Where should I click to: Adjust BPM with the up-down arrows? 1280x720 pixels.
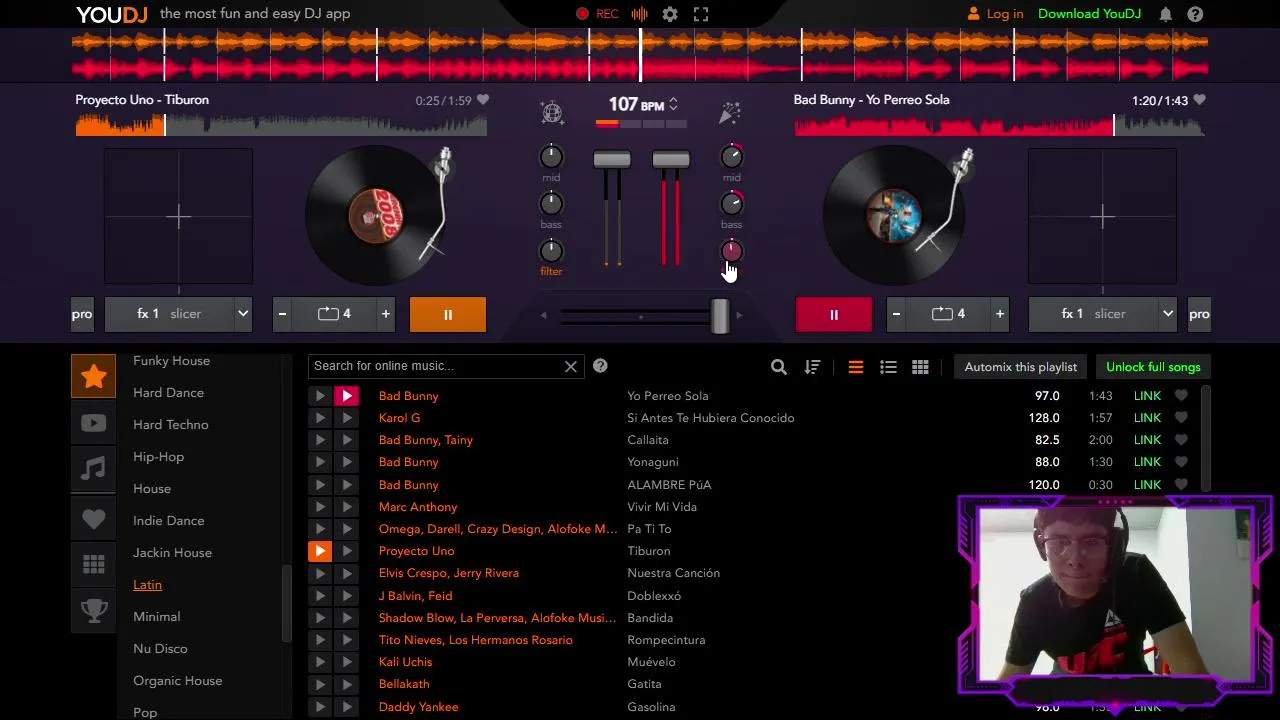[x=673, y=104]
